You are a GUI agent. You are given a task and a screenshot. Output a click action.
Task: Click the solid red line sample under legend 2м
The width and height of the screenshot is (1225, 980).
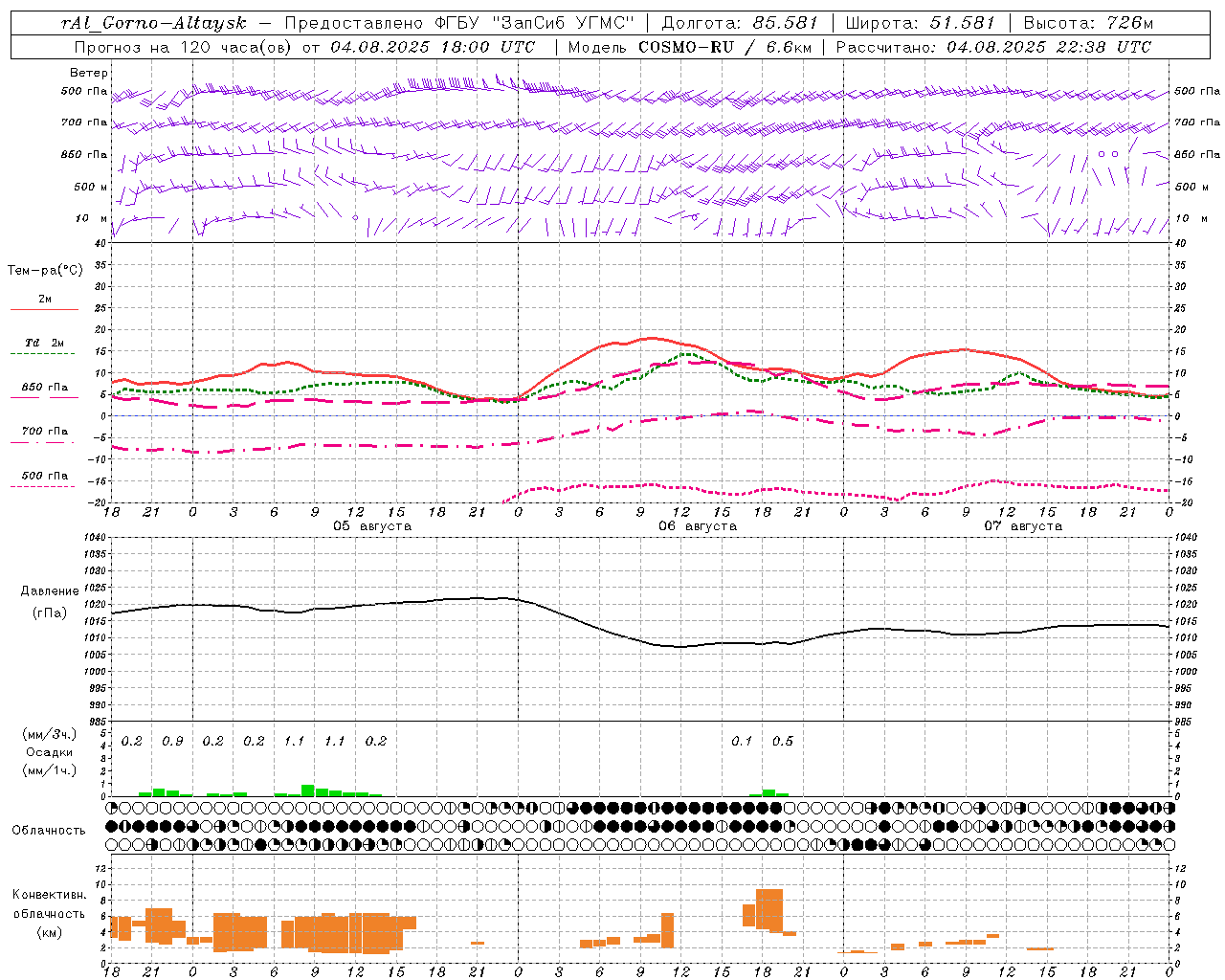pos(44,310)
